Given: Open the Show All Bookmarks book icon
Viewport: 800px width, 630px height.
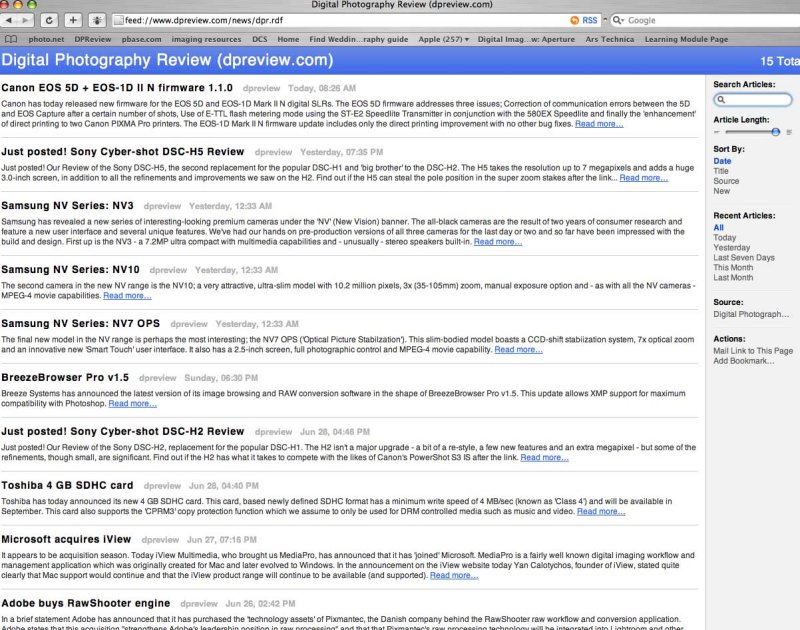Looking at the screenshot, I should click(x=11, y=39).
